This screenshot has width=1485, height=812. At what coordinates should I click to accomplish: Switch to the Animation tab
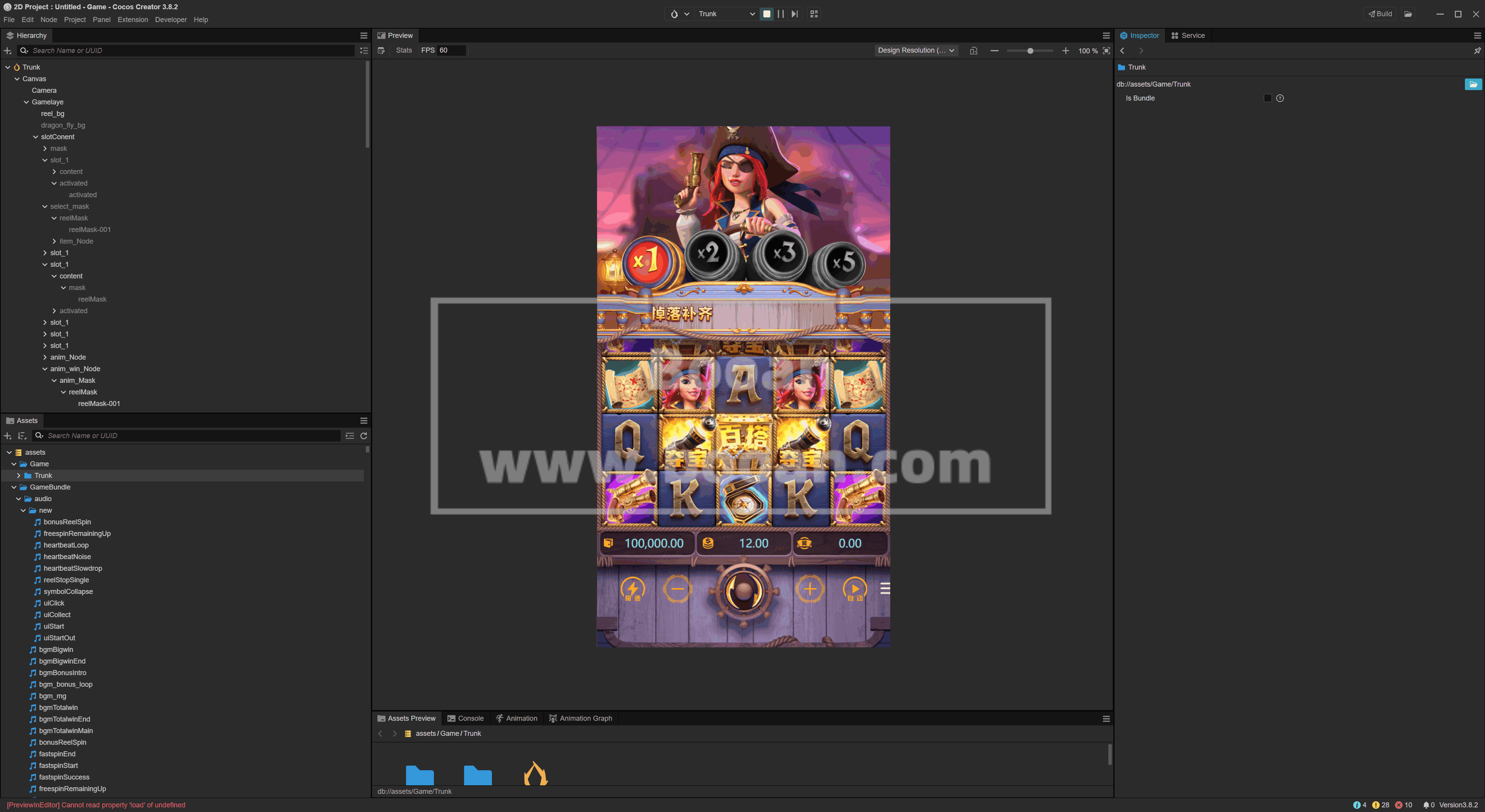pos(517,719)
